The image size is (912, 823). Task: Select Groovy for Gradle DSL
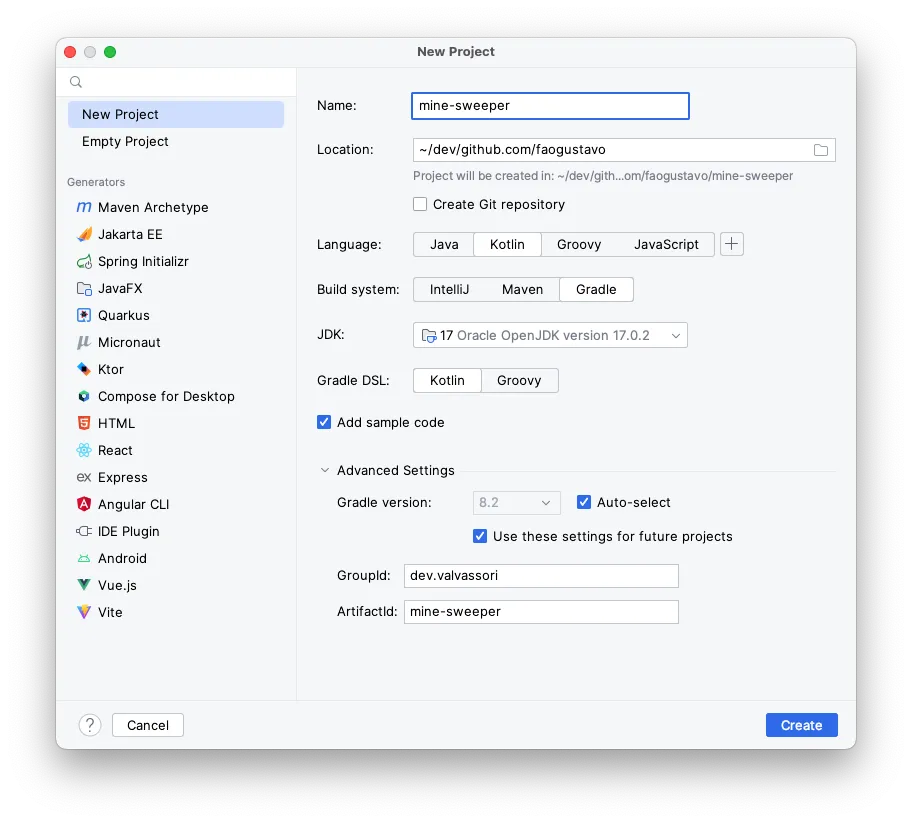coord(519,380)
